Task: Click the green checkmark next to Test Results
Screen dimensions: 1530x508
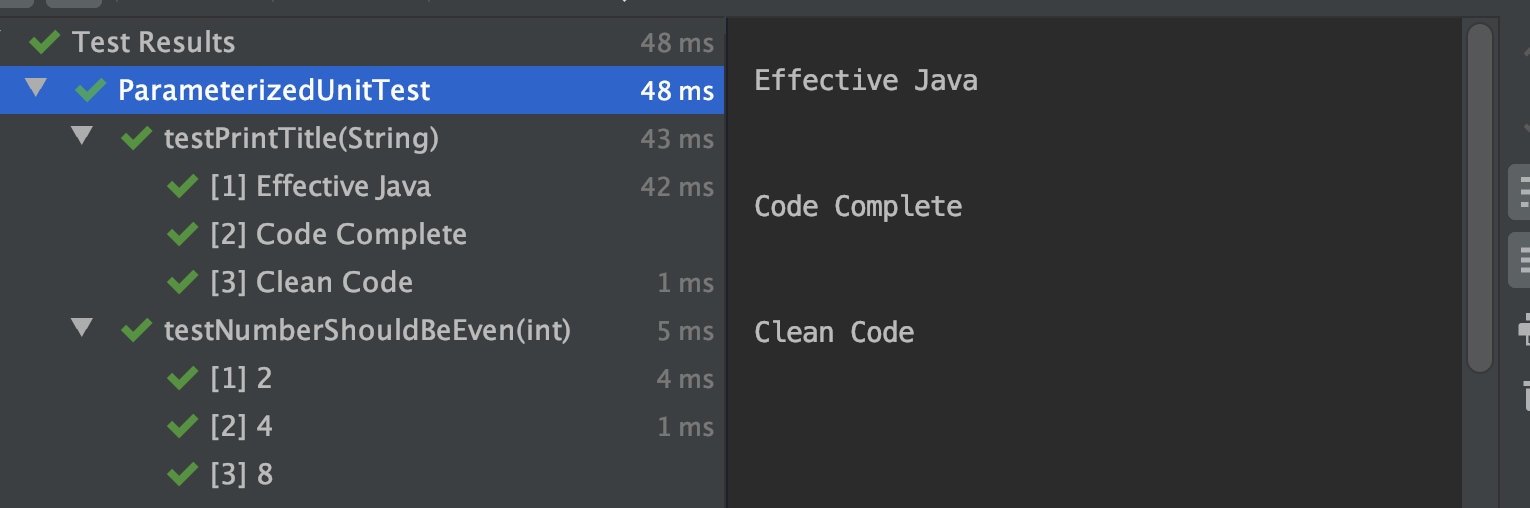Action: 44,42
